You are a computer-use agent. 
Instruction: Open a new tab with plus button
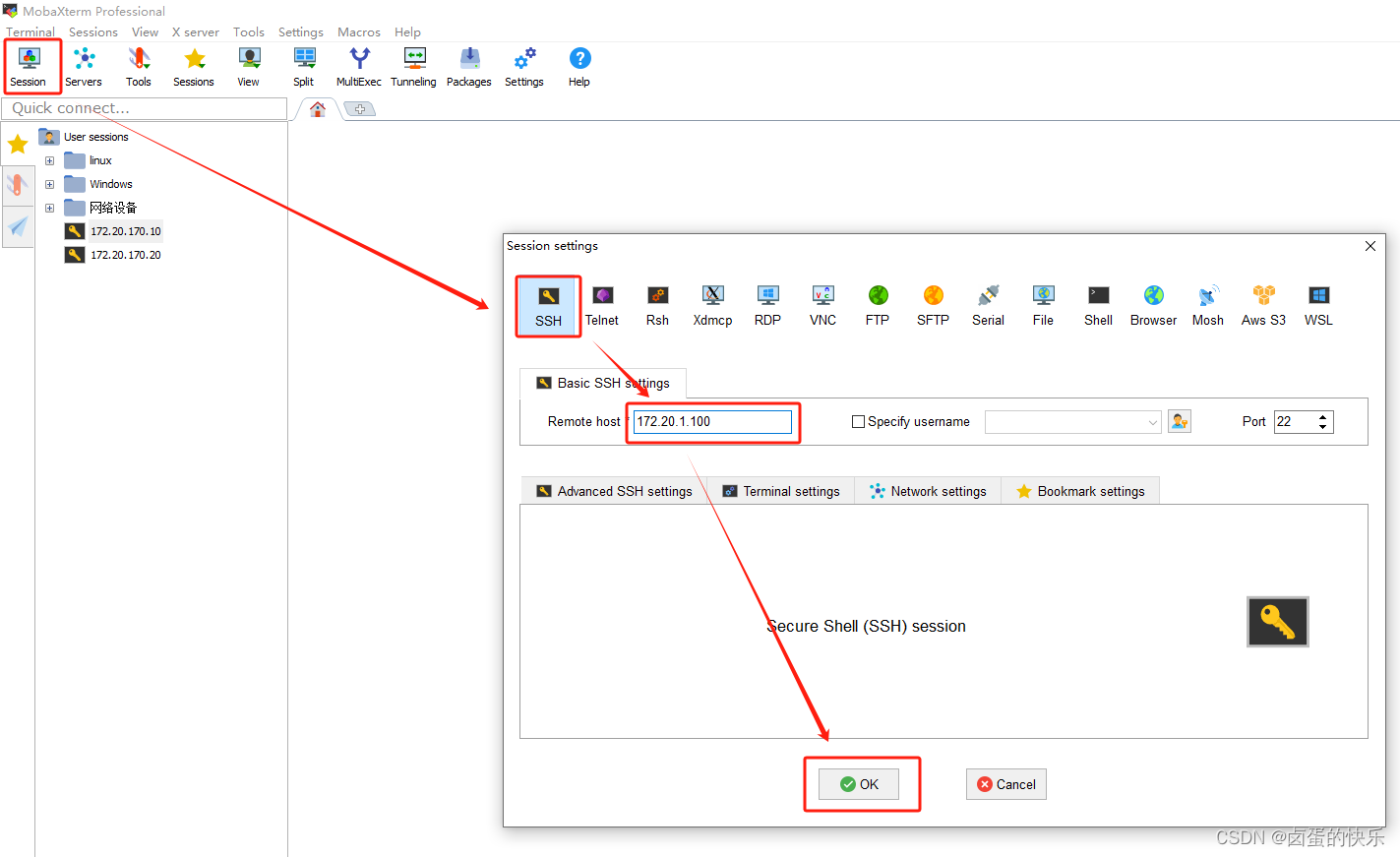pyautogui.click(x=360, y=109)
